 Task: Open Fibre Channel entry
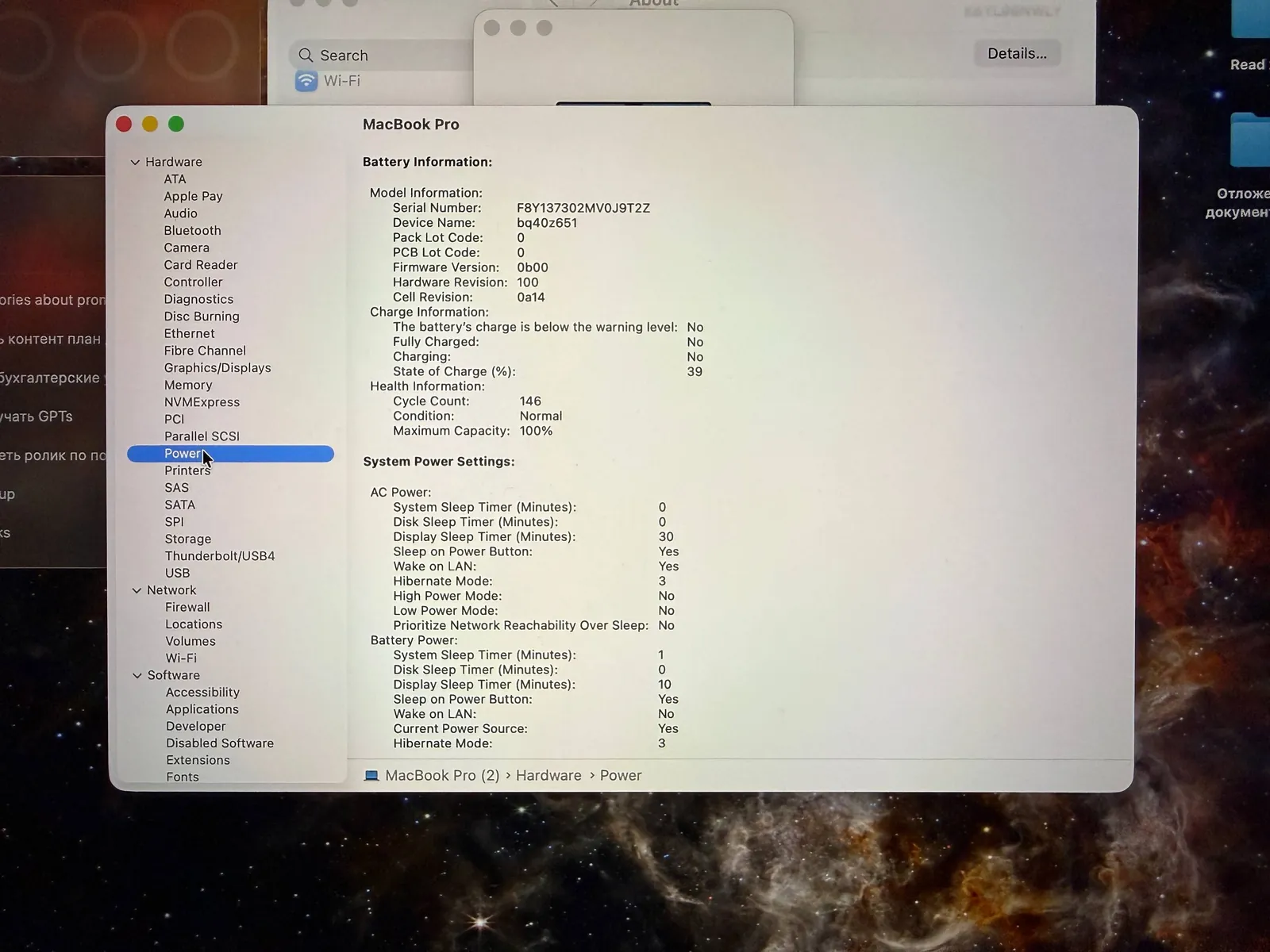click(205, 351)
